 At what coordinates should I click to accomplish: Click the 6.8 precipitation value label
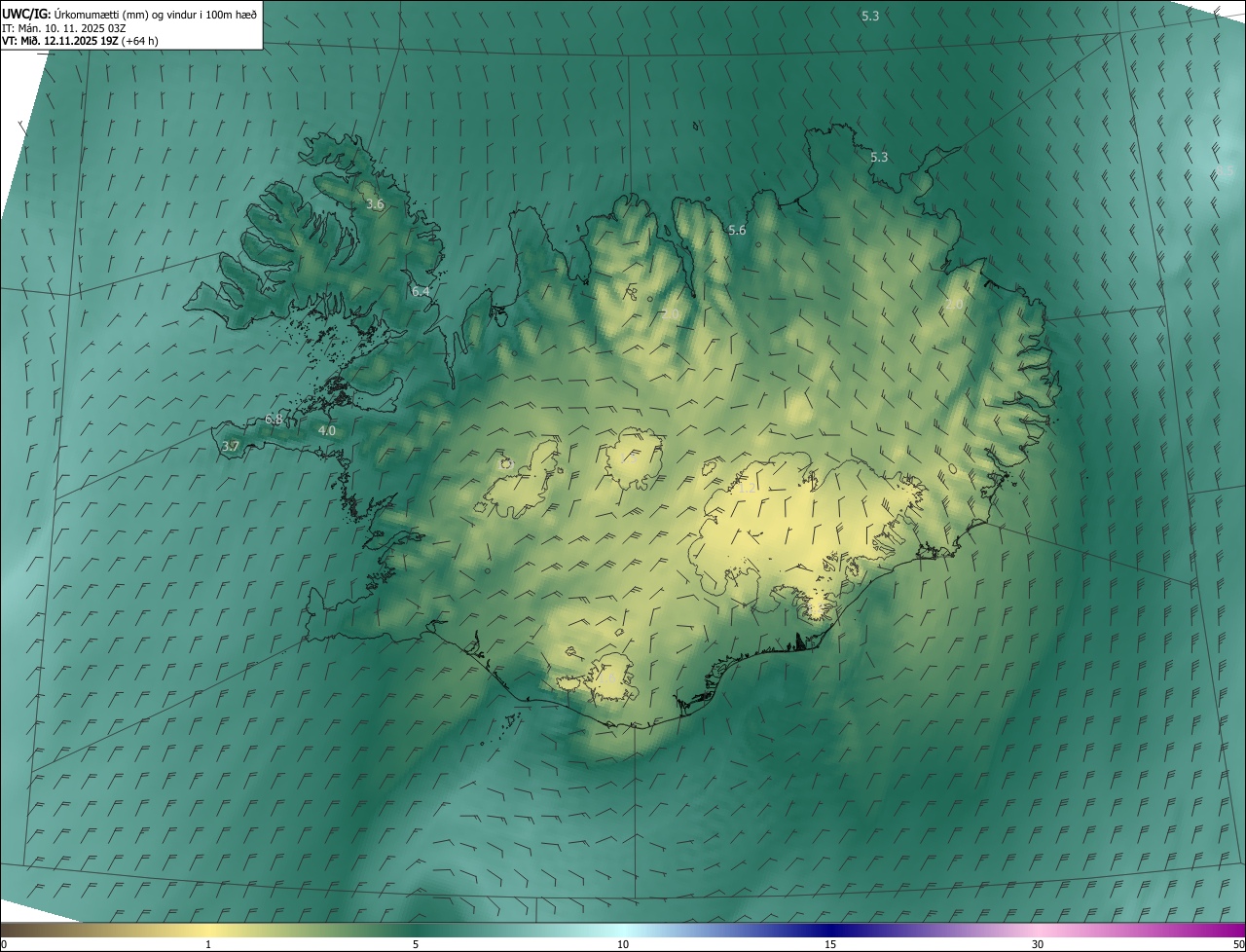pyautogui.click(x=274, y=420)
